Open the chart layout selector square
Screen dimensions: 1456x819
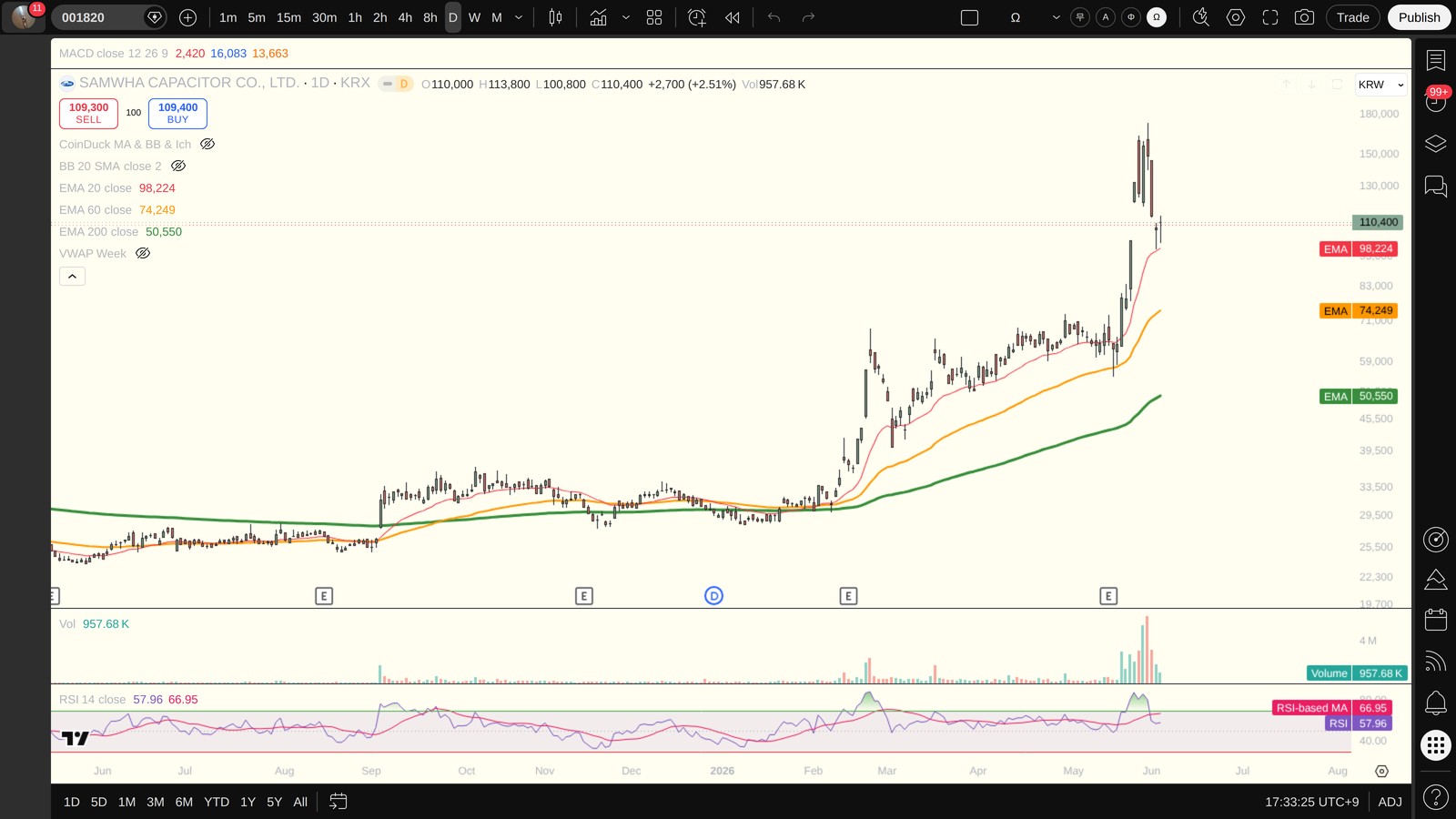pyautogui.click(x=970, y=17)
